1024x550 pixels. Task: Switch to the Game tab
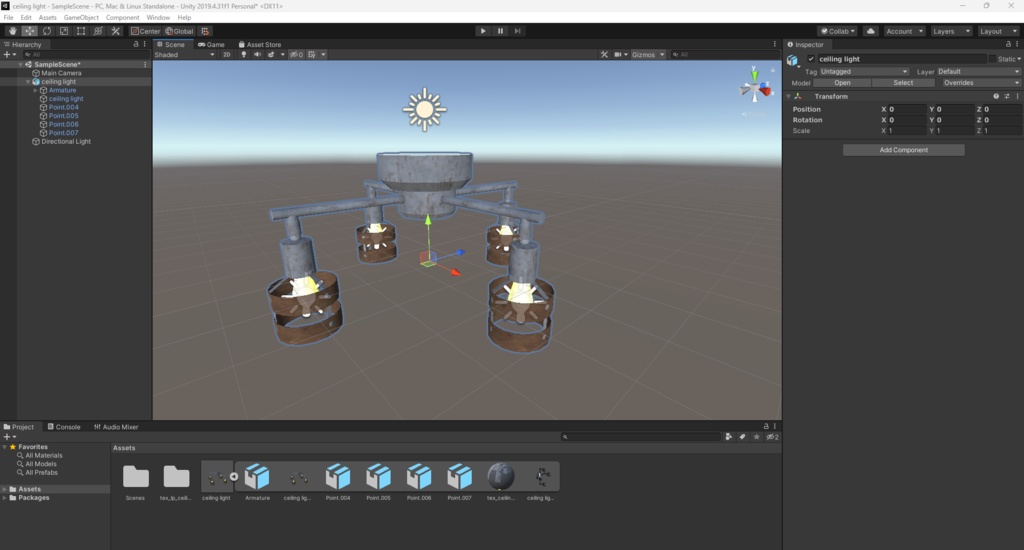(211, 44)
